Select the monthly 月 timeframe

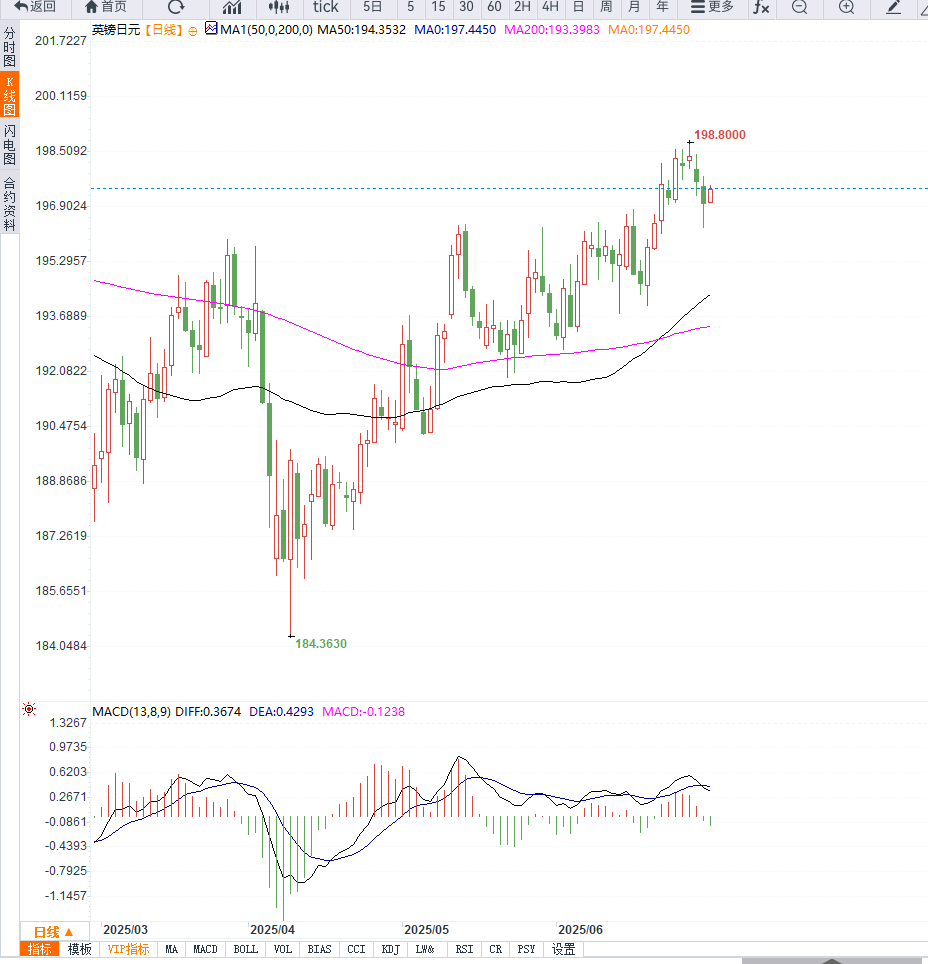pos(634,7)
